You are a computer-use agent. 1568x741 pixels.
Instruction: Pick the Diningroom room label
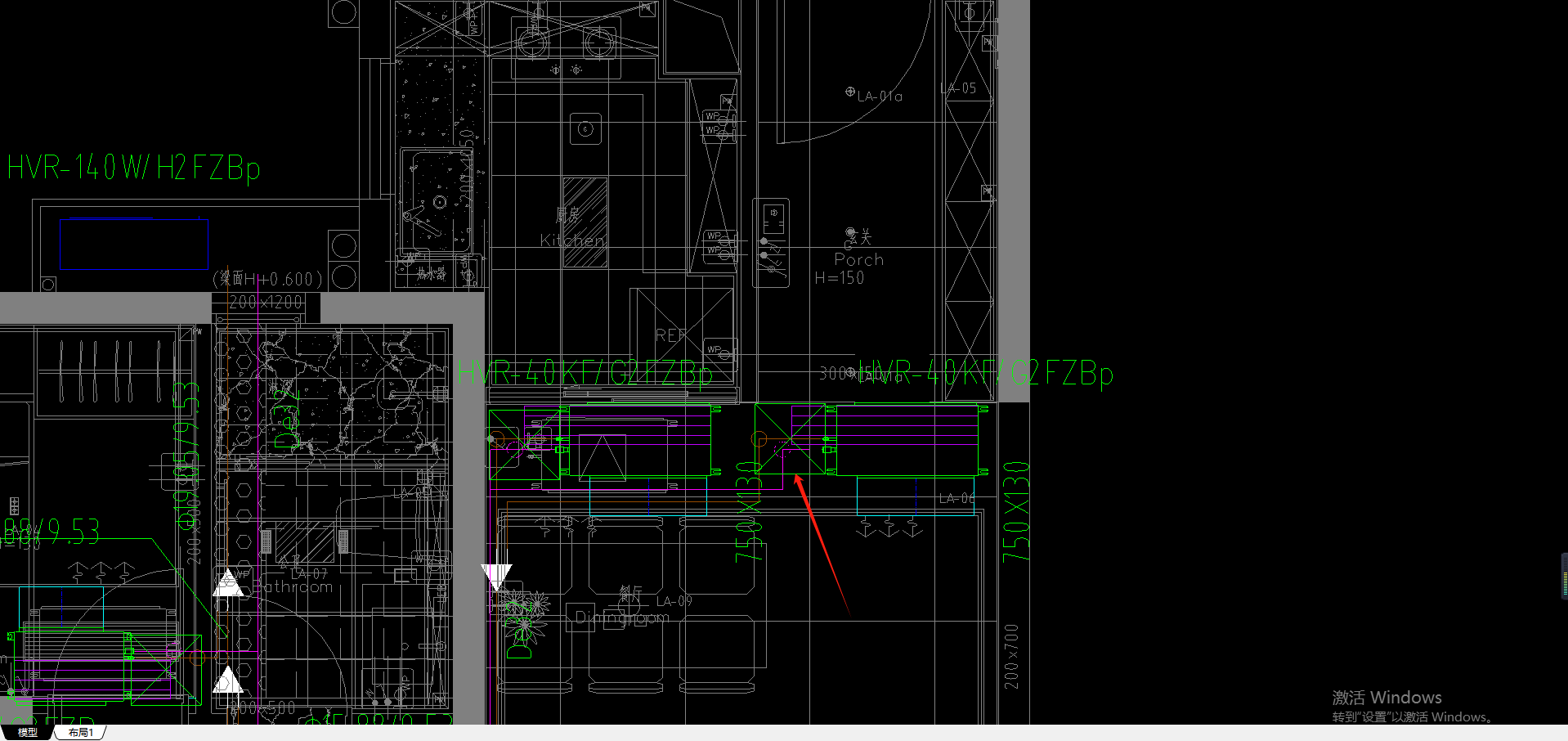click(622, 617)
